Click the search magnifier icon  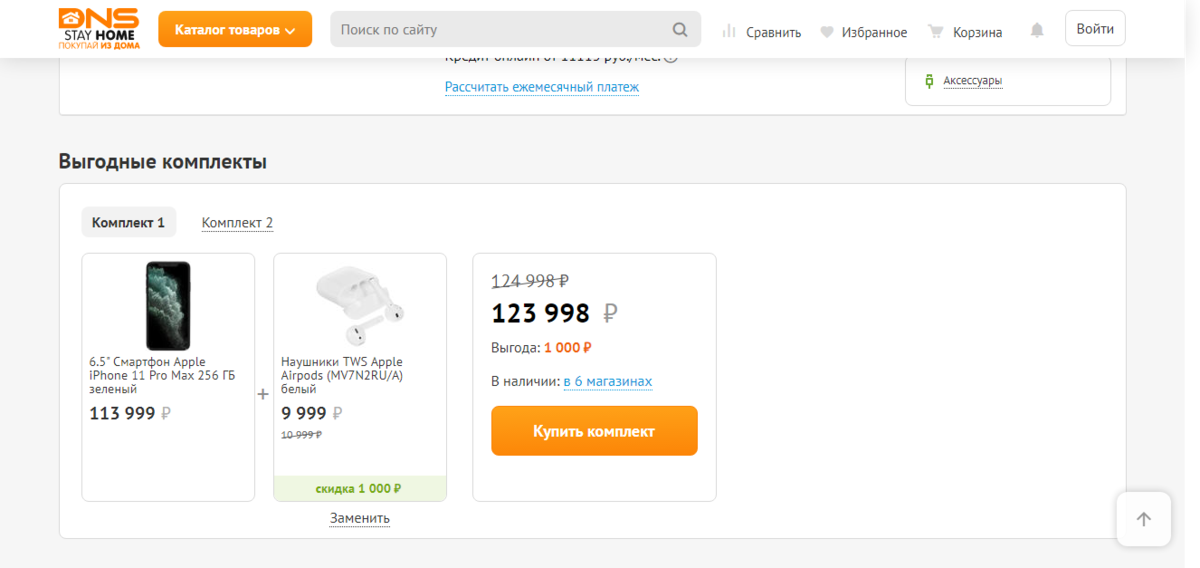(x=680, y=30)
